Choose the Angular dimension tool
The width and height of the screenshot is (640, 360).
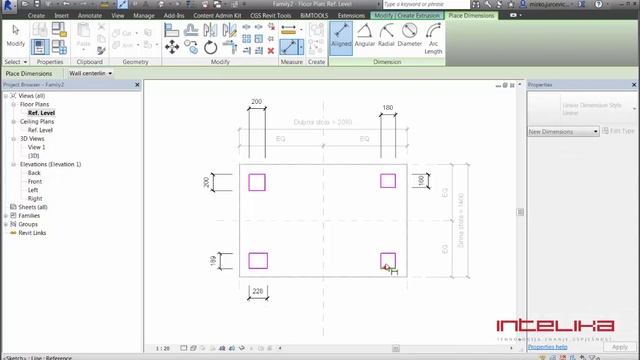pyautogui.click(x=364, y=36)
